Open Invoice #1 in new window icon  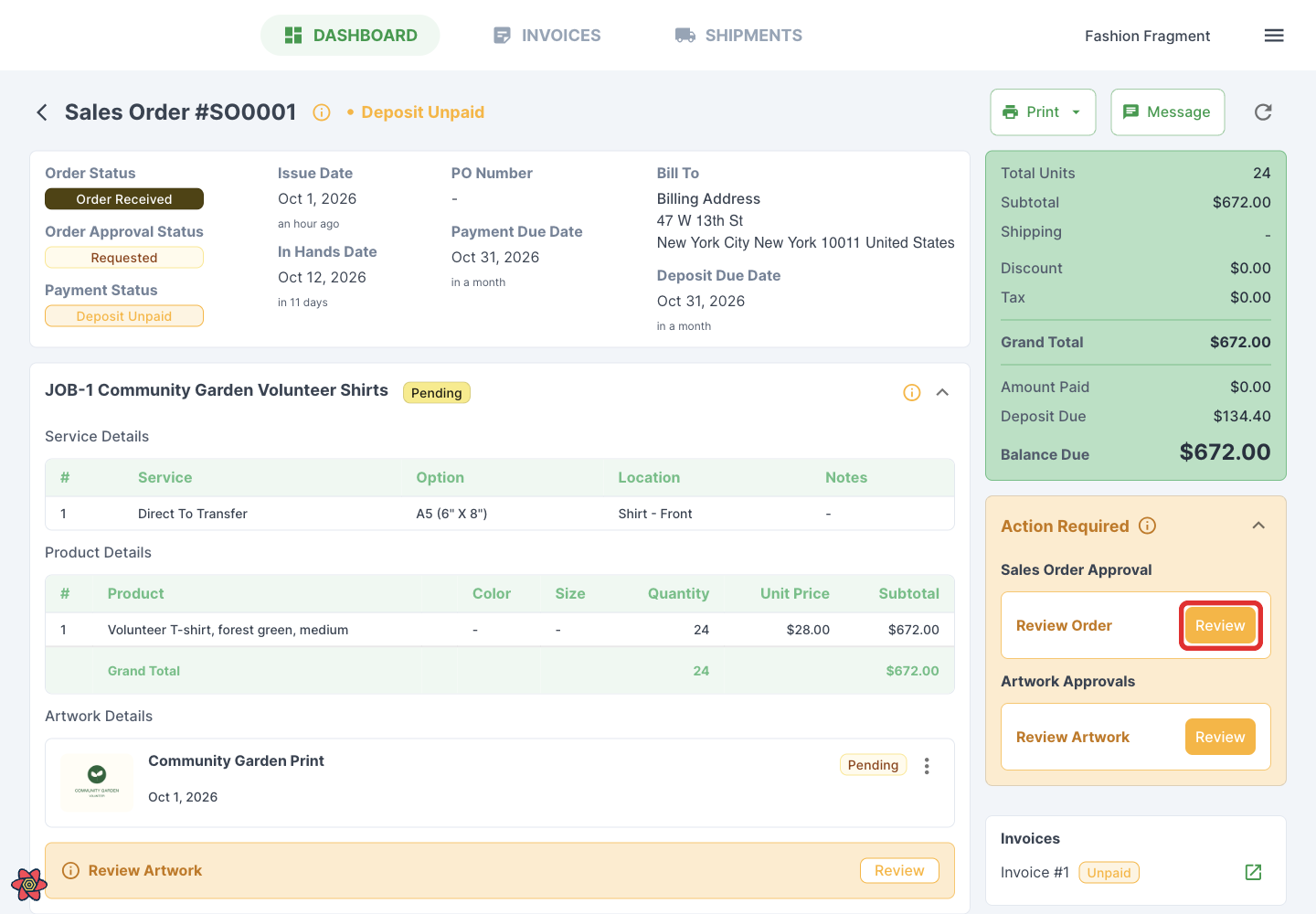1254,872
